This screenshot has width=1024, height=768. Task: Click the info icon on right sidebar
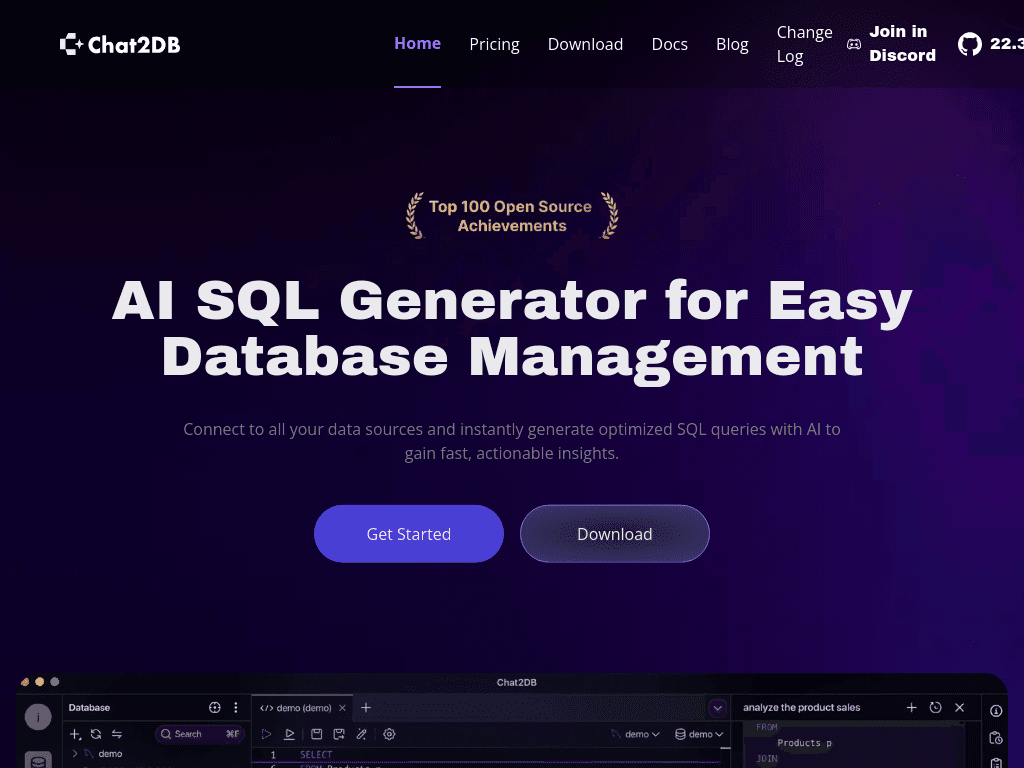click(x=996, y=711)
